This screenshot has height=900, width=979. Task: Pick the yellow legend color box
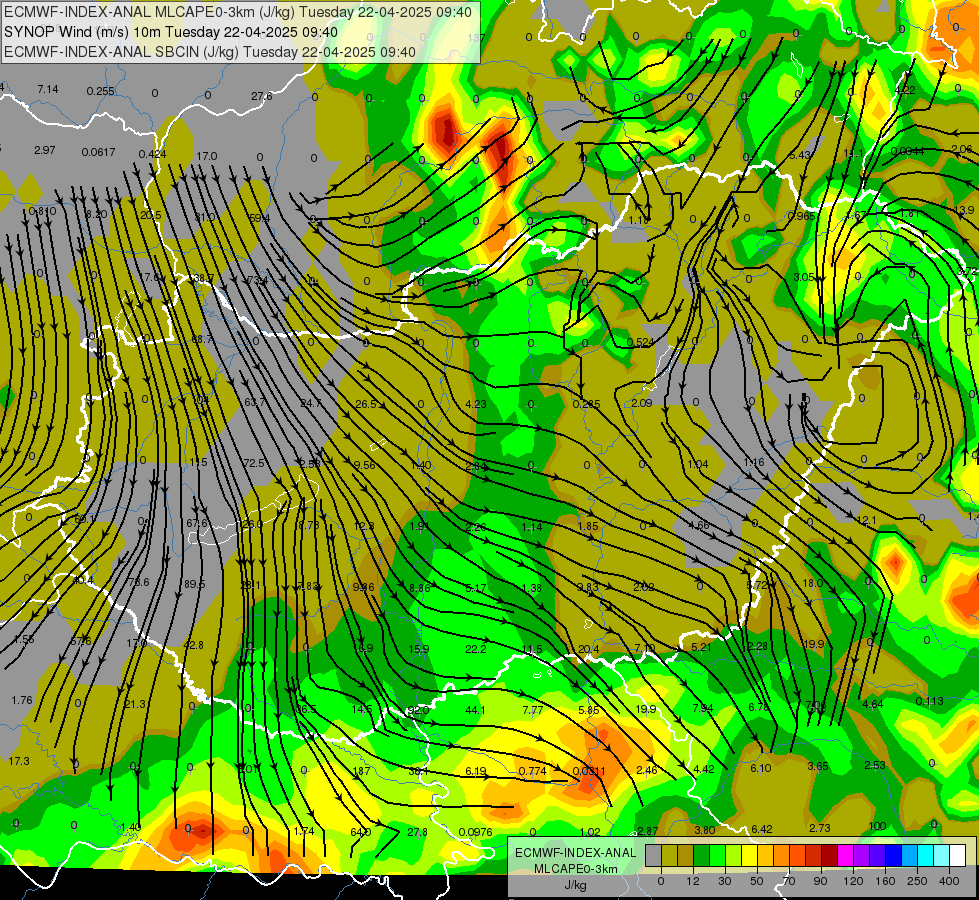click(749, 856)
